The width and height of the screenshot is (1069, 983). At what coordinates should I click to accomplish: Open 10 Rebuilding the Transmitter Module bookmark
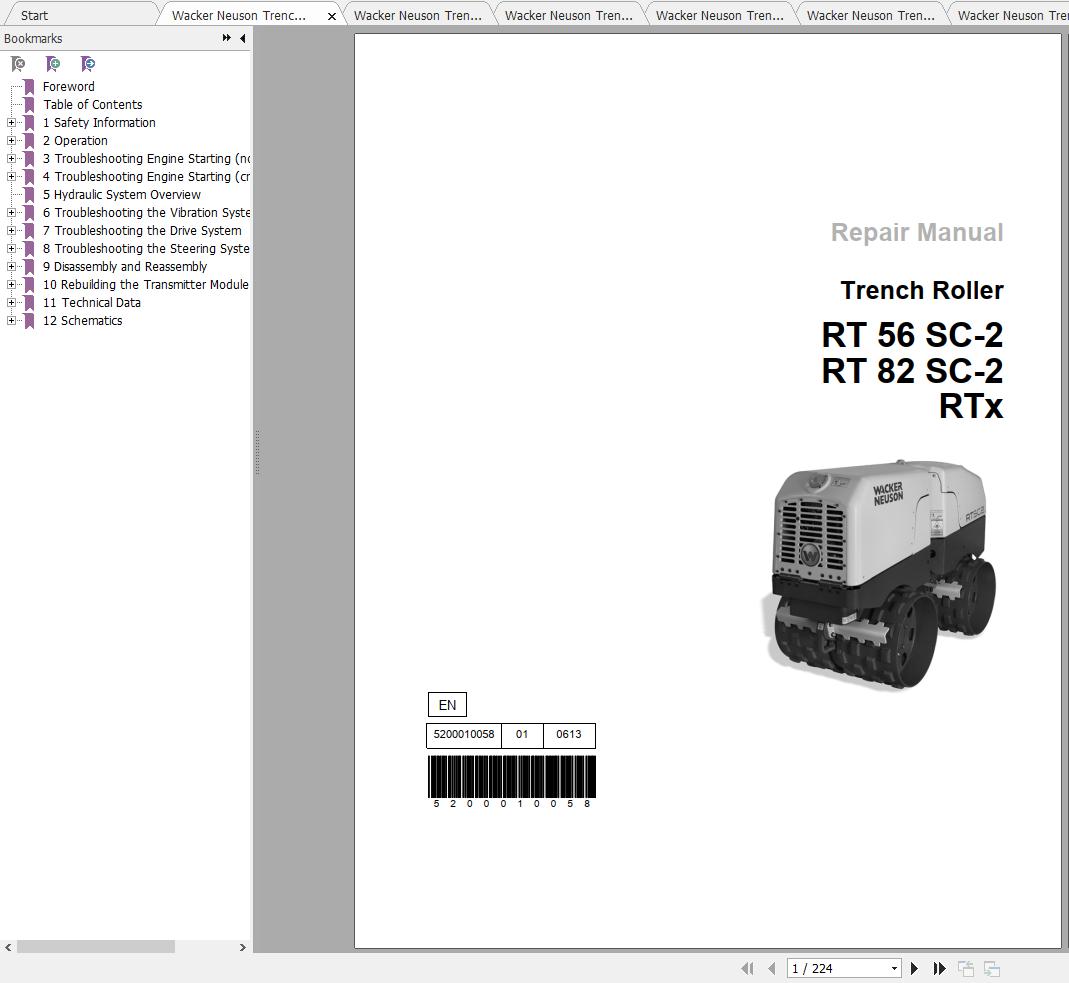[x=145, y=284]
